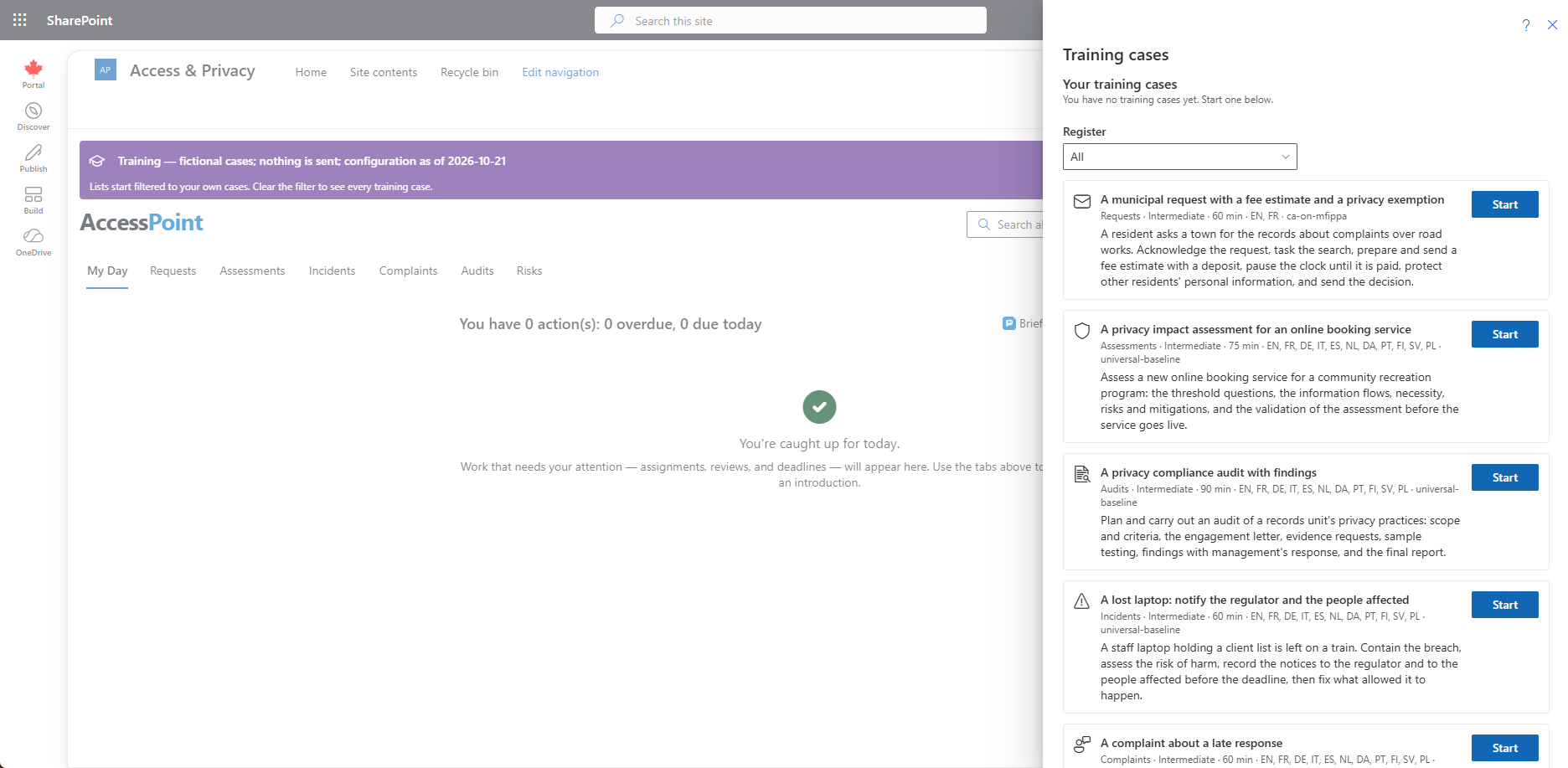Open OneDrive in the left rail
Image resolution: width=1568 pixels, height=768 pixels.
34,242
